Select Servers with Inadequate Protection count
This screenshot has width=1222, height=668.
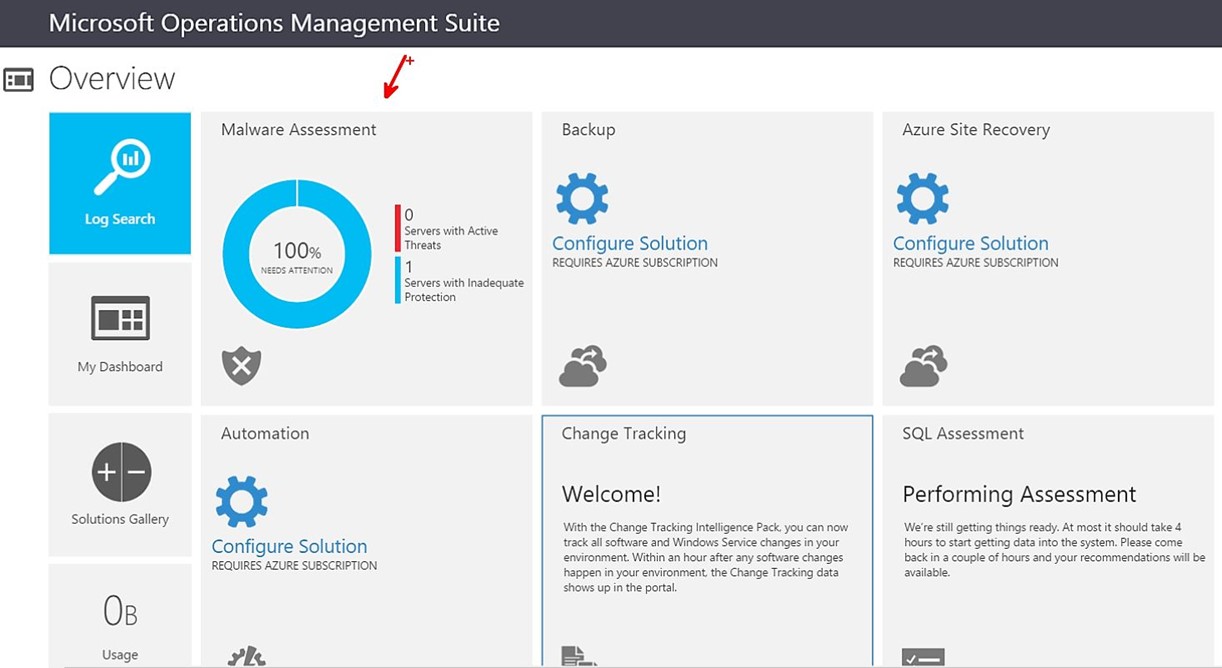[x=408, y=267]
